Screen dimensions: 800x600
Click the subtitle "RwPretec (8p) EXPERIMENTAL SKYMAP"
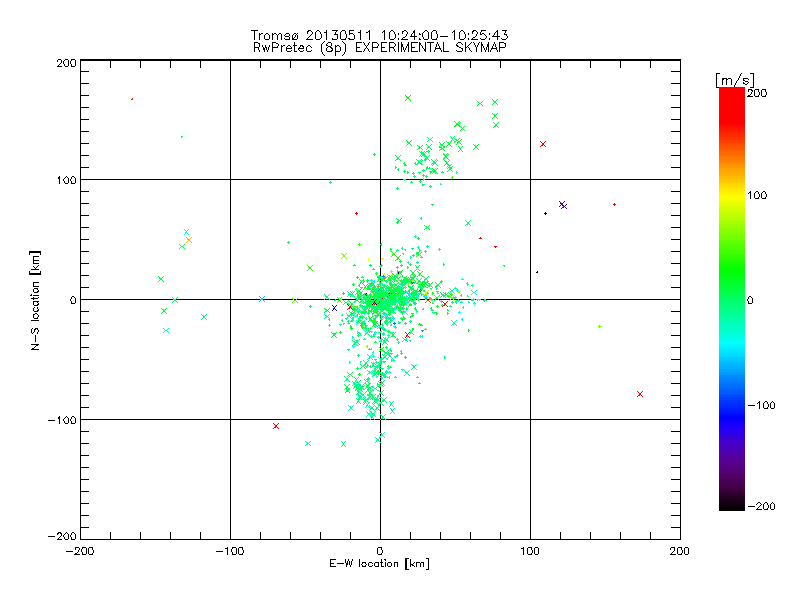point(380,47)
